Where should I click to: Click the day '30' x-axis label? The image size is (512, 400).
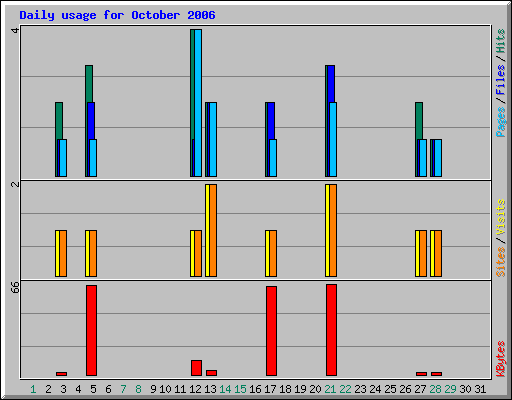click(465, 389)
